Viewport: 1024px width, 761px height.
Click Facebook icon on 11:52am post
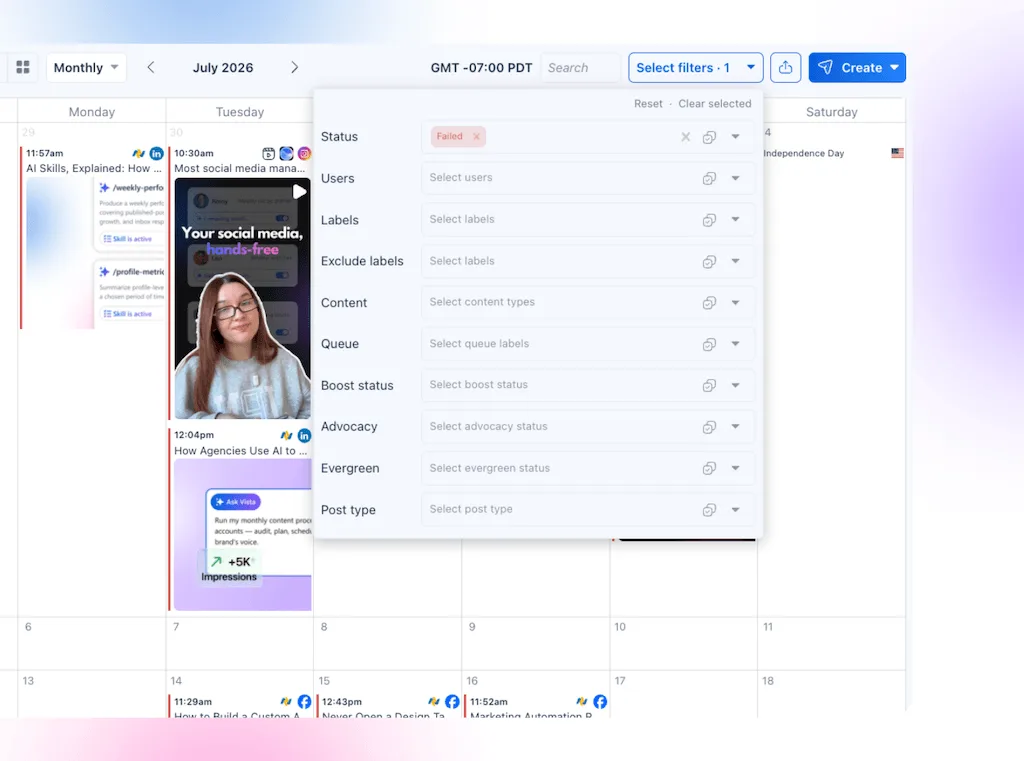tap(600, 702)
